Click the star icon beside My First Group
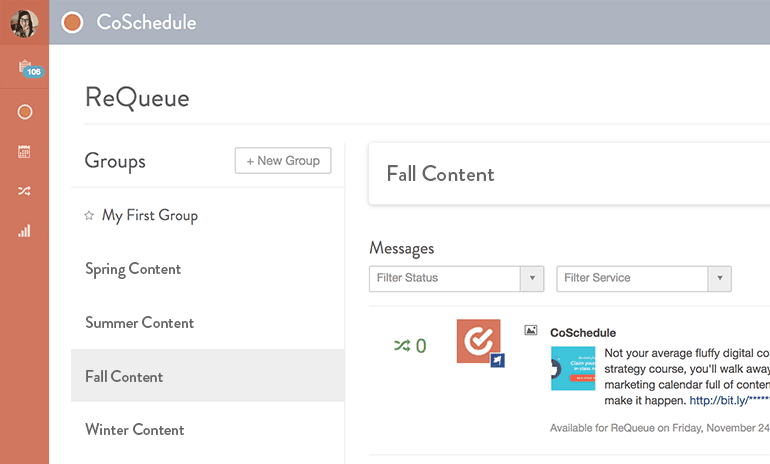The height and width of the screenshot is (464, 770). pos(89,215)
